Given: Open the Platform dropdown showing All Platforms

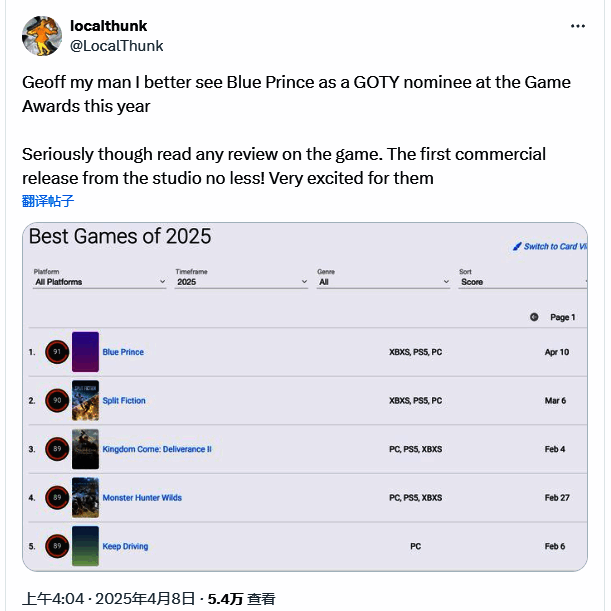Looking at the screenshot, I should 99,282.
